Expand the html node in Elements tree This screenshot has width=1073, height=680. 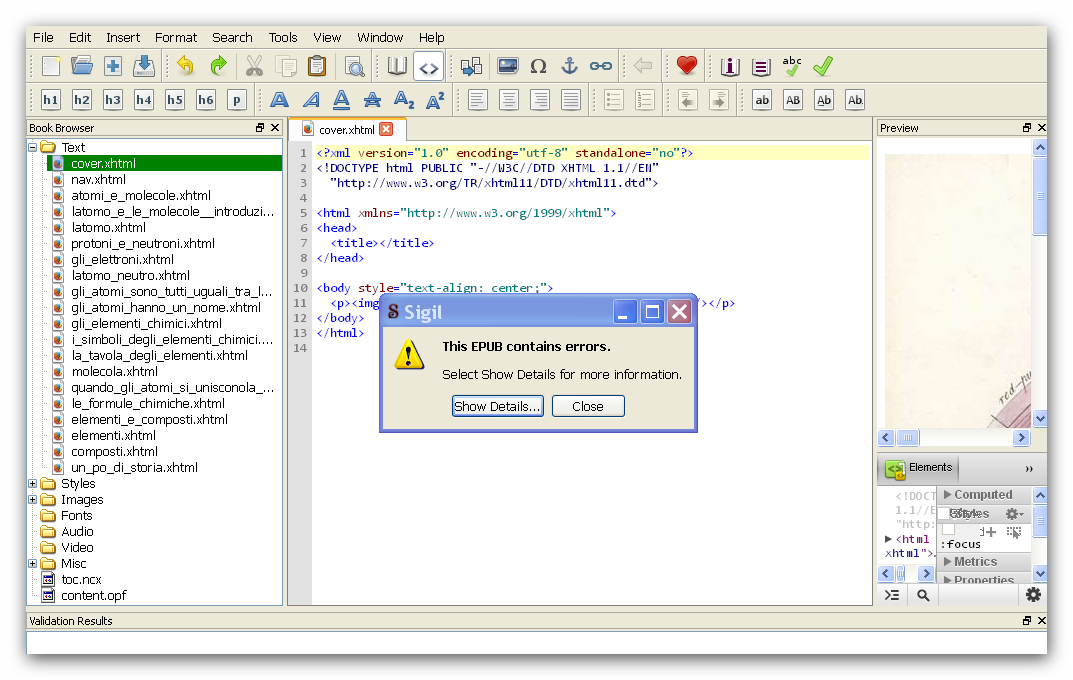coord(888,539)
